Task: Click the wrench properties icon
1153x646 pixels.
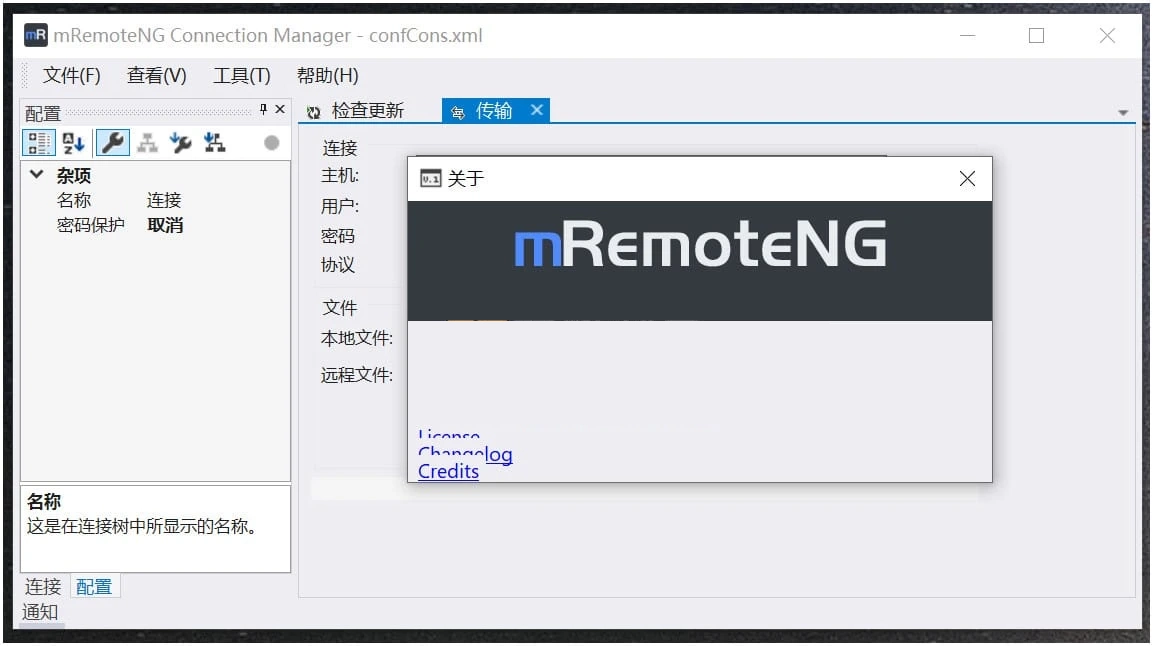Action: click(x=112, y=142)
